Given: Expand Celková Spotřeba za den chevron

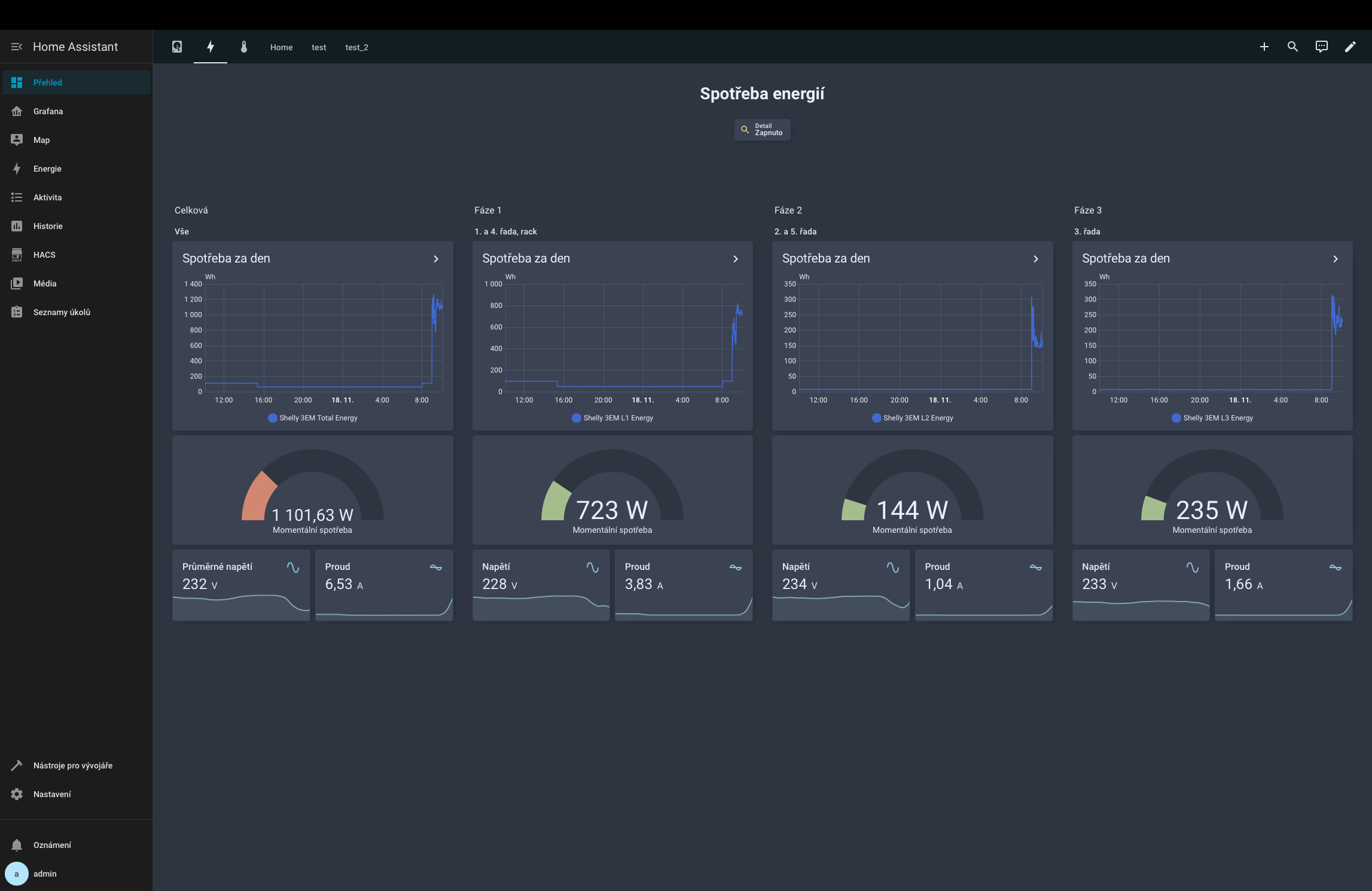Looking at the screenshot, I should [436, 259].
